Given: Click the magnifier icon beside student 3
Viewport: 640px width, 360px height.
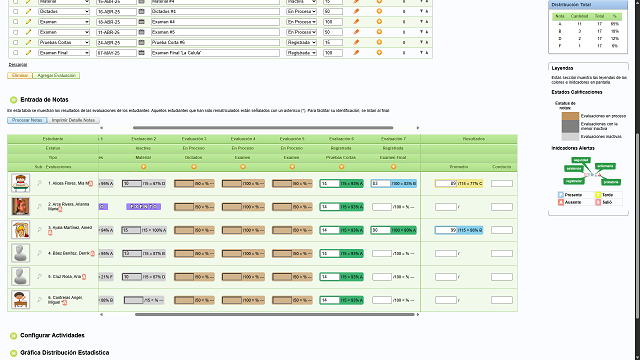Looking at the screenshot, I should point(40,230).
